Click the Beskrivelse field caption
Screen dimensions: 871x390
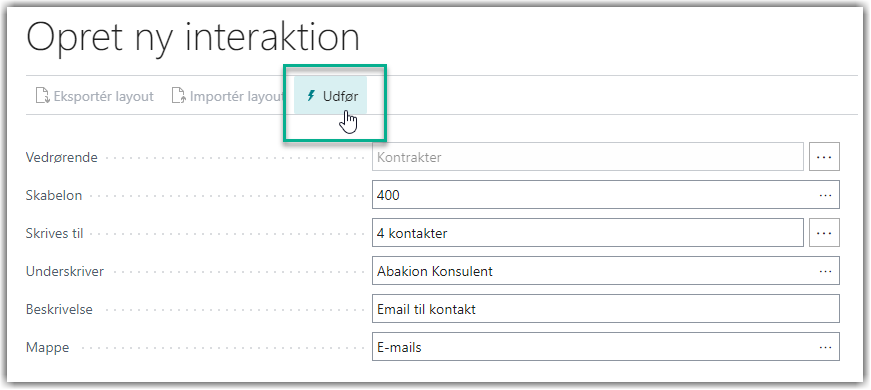59,309
